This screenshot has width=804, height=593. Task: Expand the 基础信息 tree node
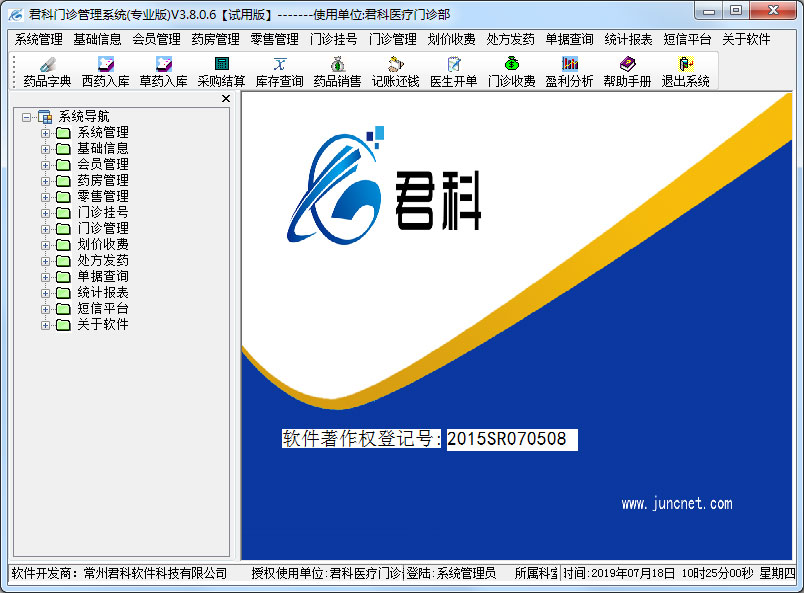pyautogui.click(x=45, y=149)
